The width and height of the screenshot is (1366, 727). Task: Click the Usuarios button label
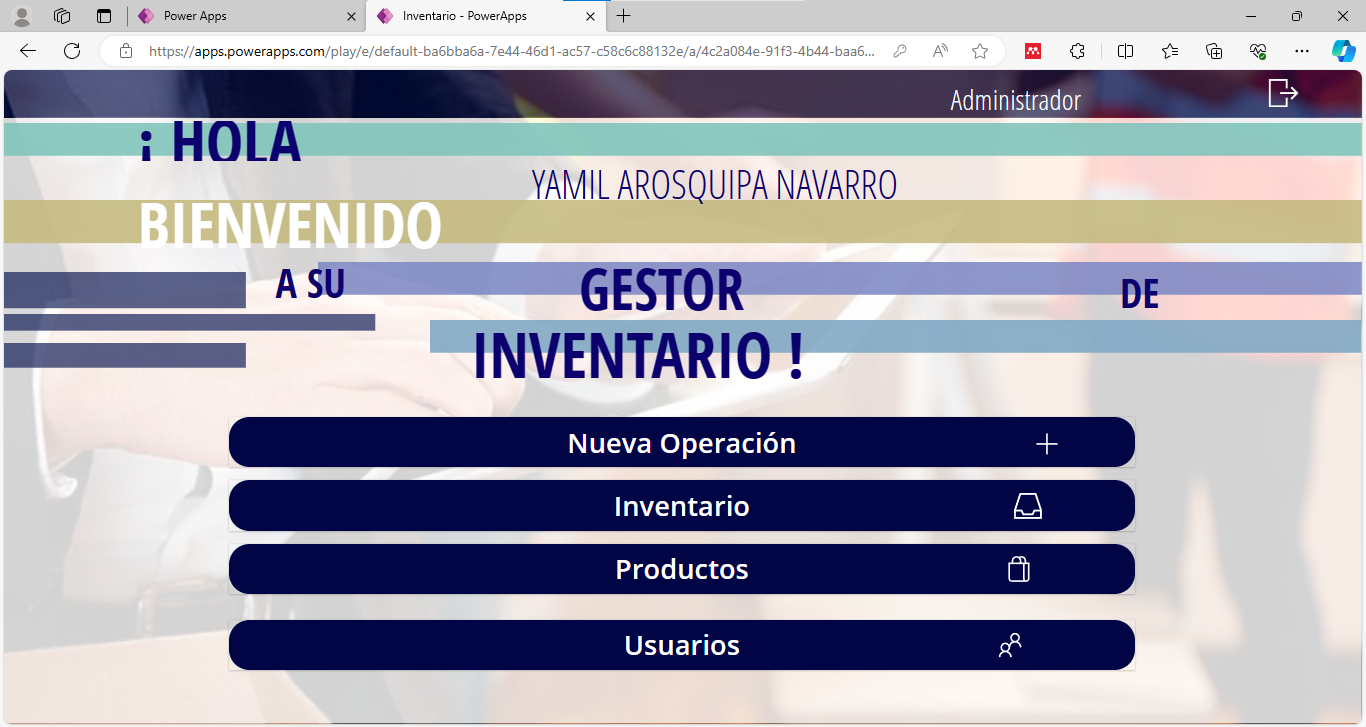[x=681, y=645]
